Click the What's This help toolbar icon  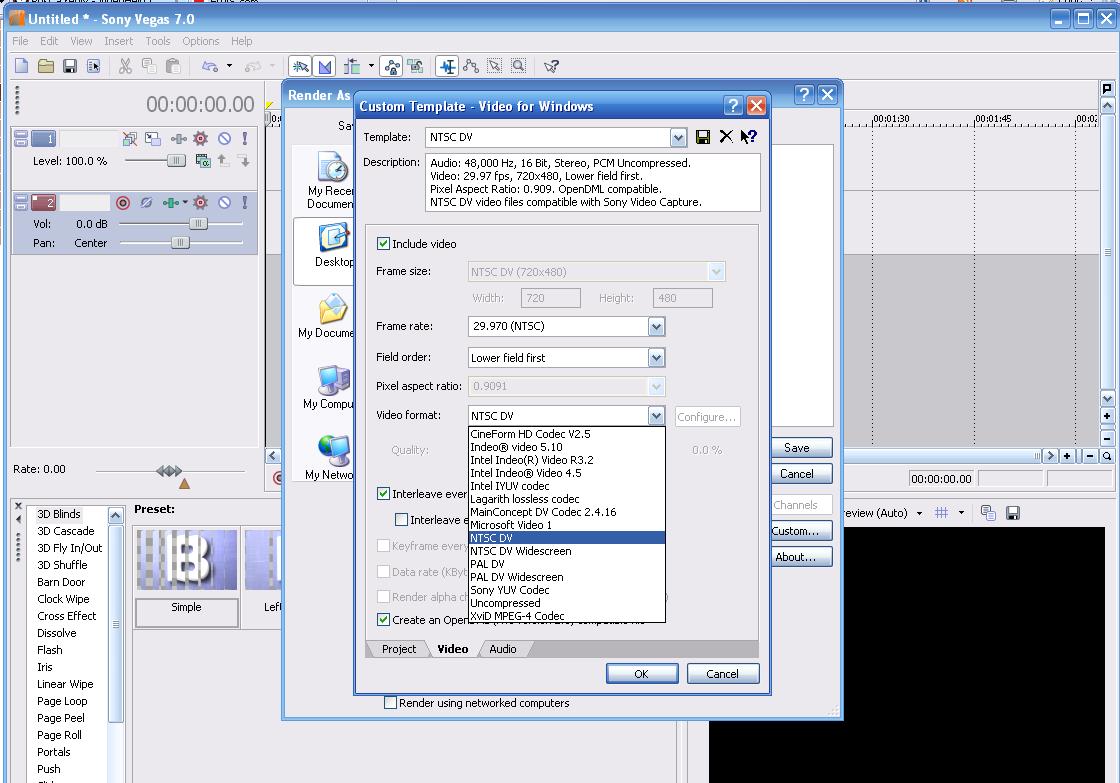coord(551,66)
